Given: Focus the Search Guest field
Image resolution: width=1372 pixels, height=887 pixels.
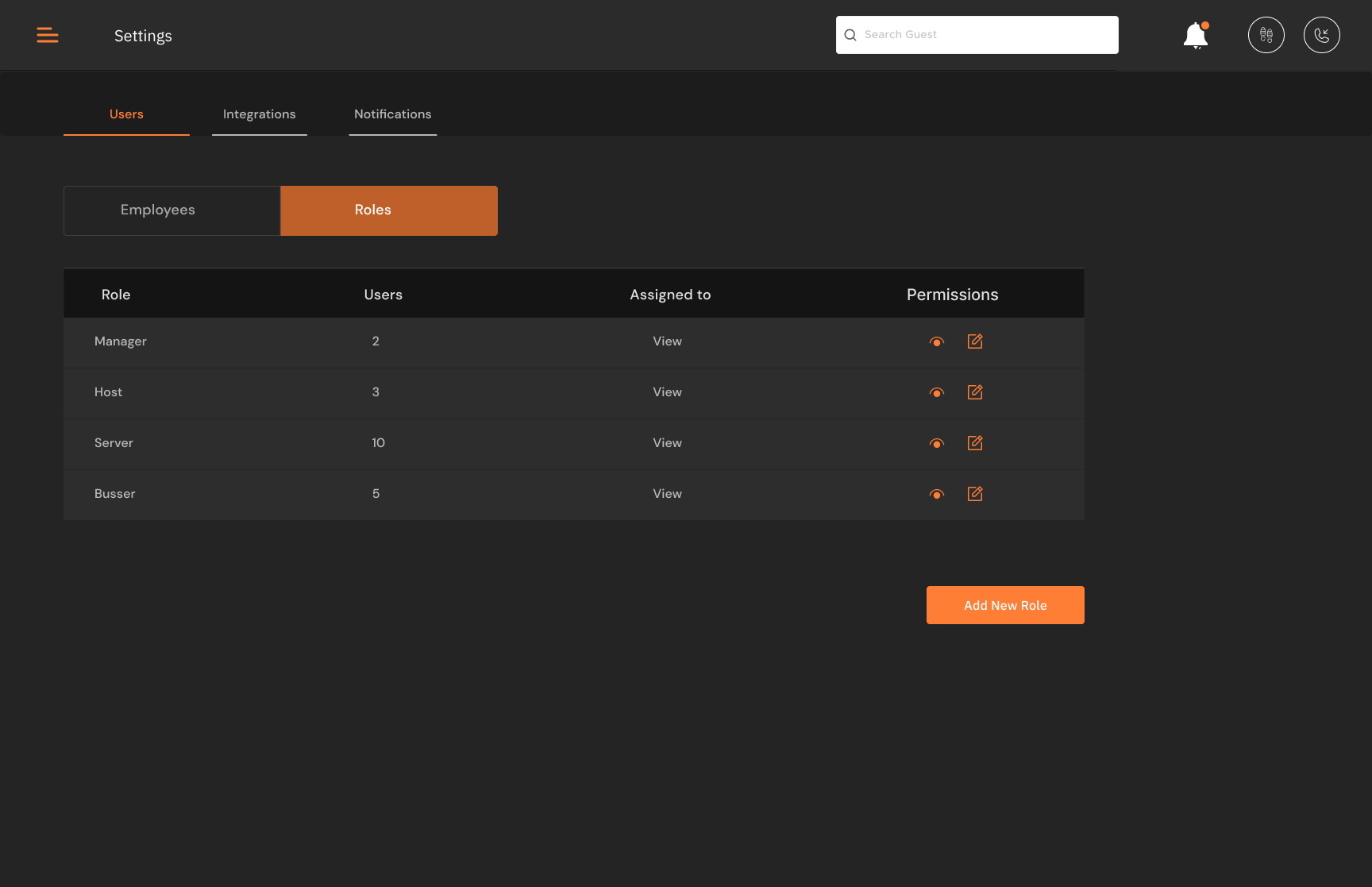Looking at the screenshot, I should pyautogui.click(x=977, y=35).
